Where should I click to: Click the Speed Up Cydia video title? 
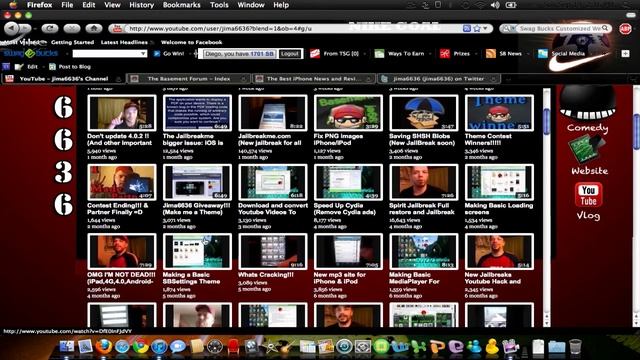(x=344, y=209)
